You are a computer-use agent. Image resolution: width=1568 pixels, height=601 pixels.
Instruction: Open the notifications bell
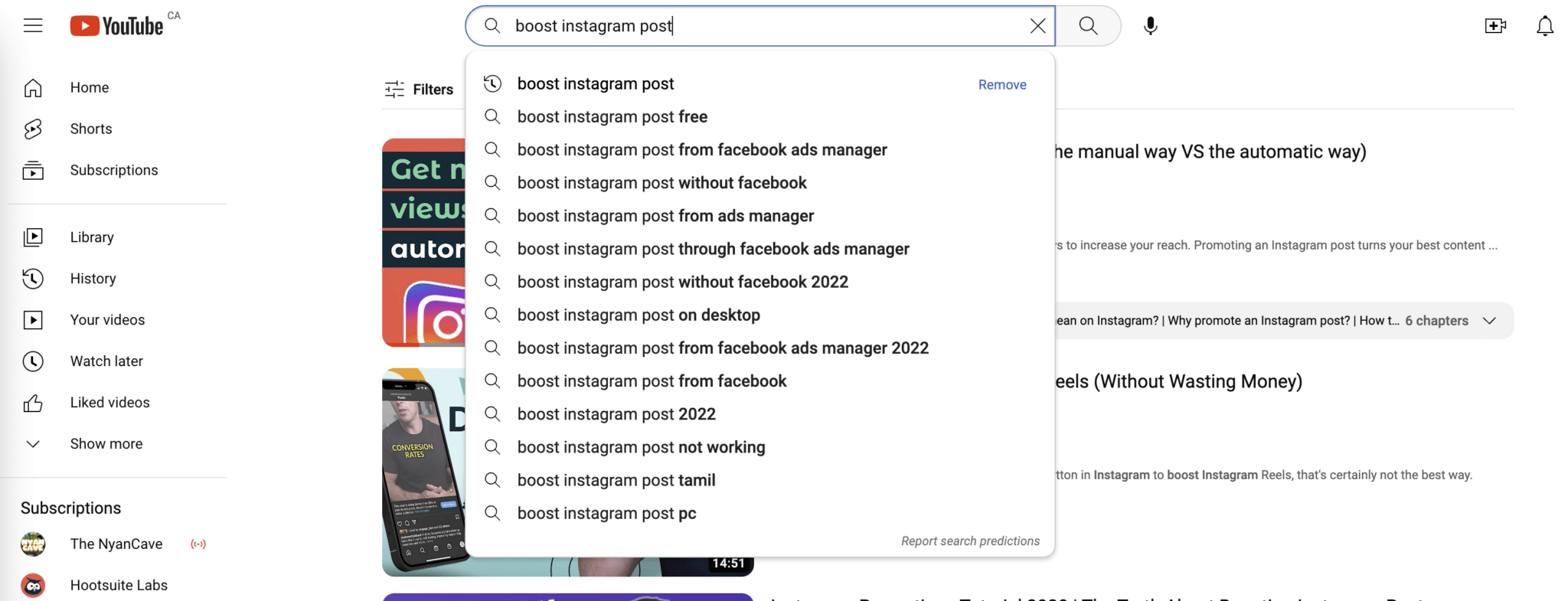coord(1545,26)
